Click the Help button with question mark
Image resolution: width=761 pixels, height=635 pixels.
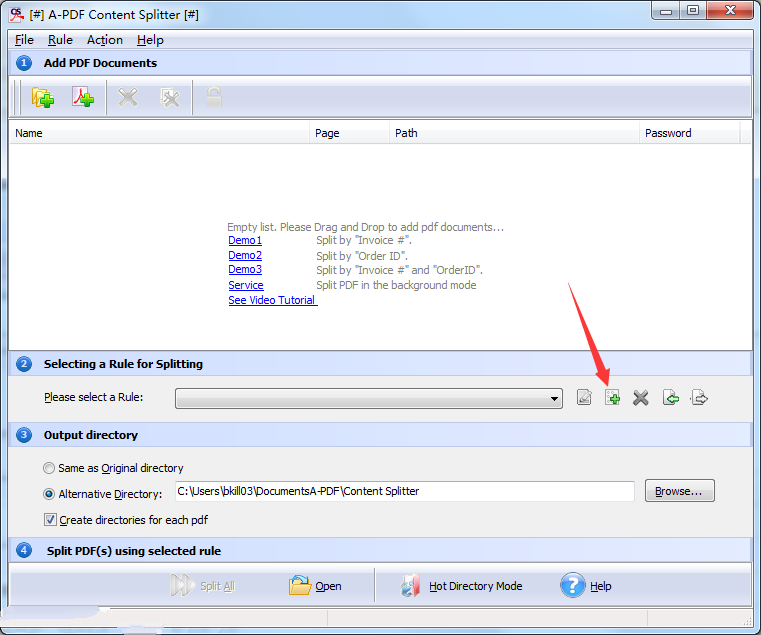pos(586,585)
